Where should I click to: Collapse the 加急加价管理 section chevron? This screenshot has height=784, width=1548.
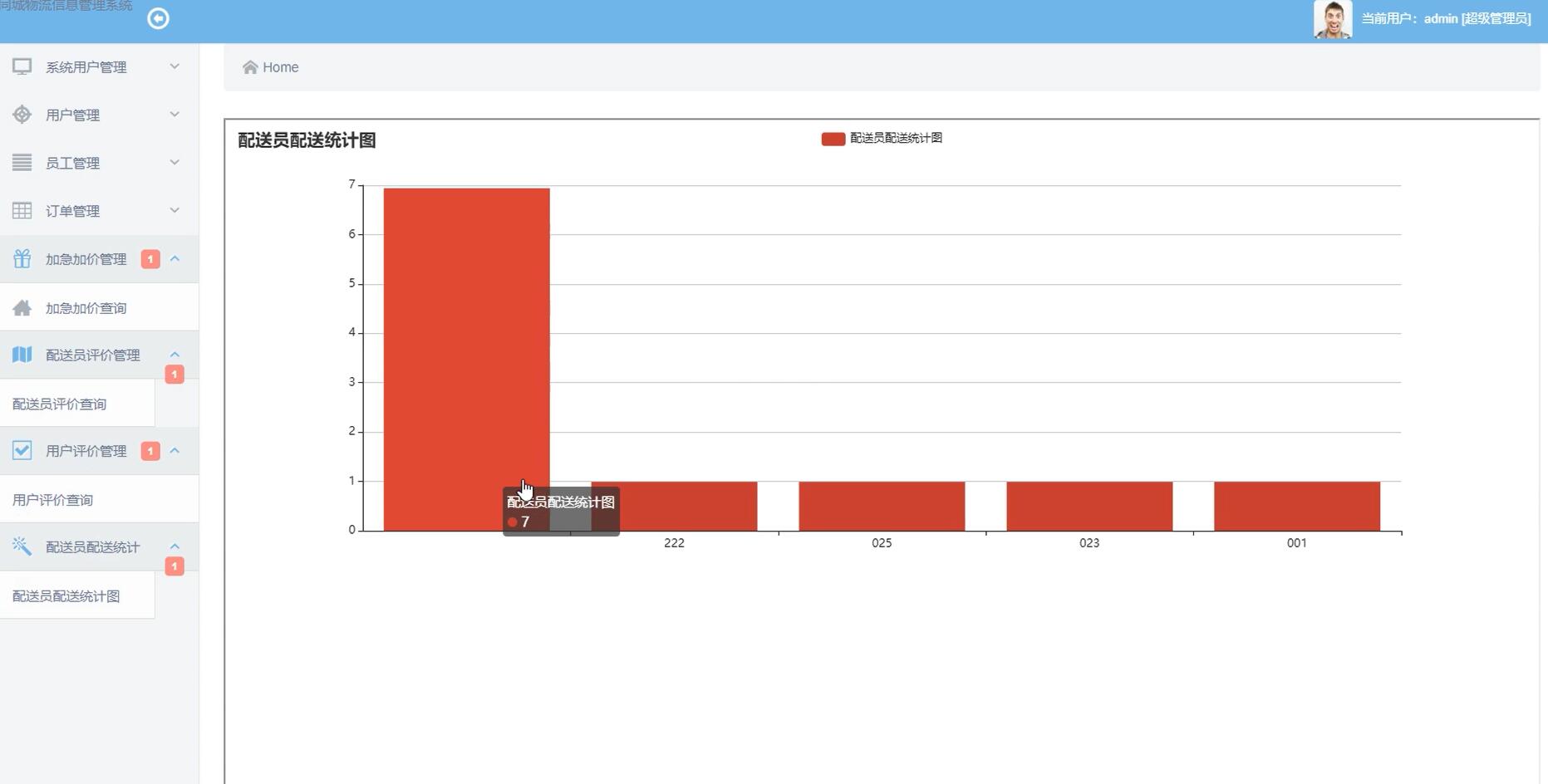(x=174, y=259)
